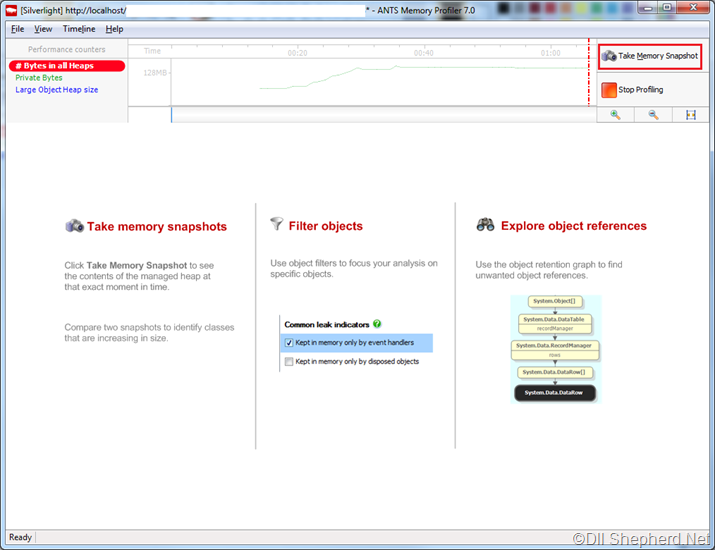Image resolution: width=715 pixels, height=550 pixels.
Task: Open the File menu
Action: (17, 29)
